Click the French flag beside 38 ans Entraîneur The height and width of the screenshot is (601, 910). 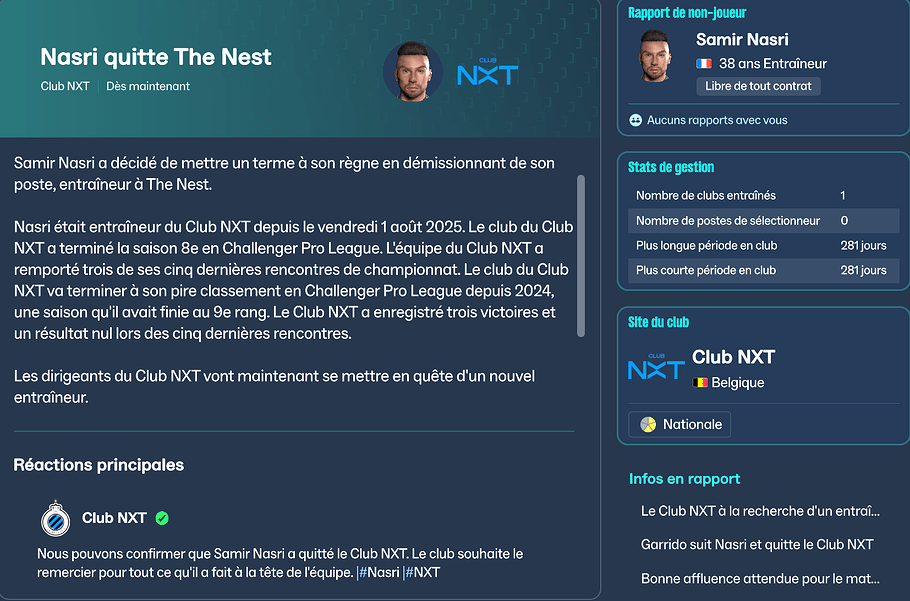[x=704, y=64]
